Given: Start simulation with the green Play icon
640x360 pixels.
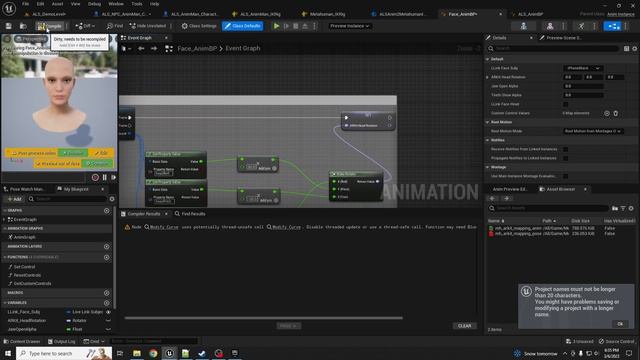Looking at the screenshot, I should tap(276, 26).
